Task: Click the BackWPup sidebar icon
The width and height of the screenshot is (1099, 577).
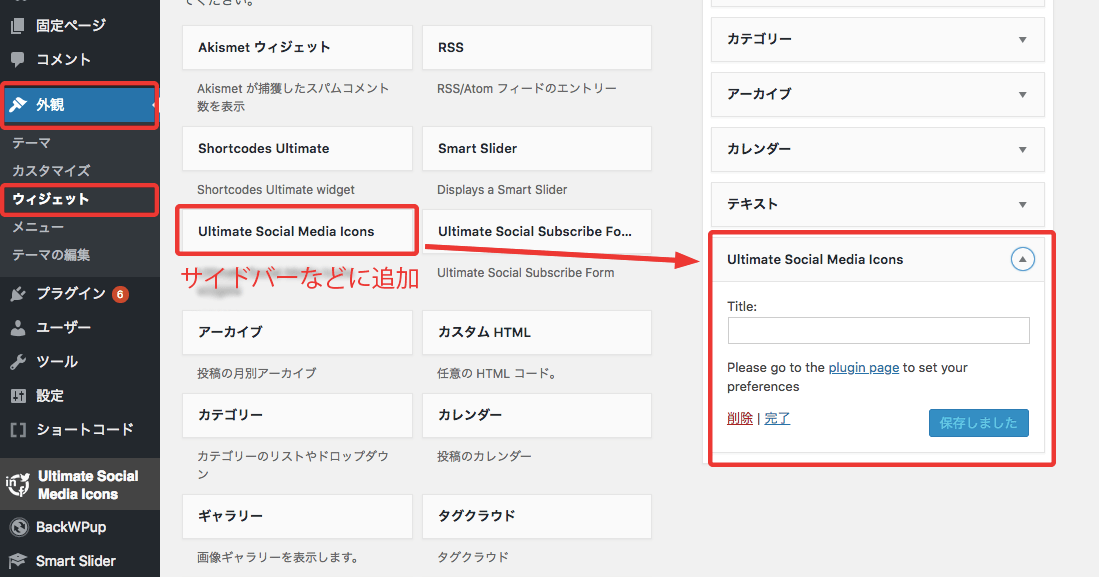Action: click(18, 527)
